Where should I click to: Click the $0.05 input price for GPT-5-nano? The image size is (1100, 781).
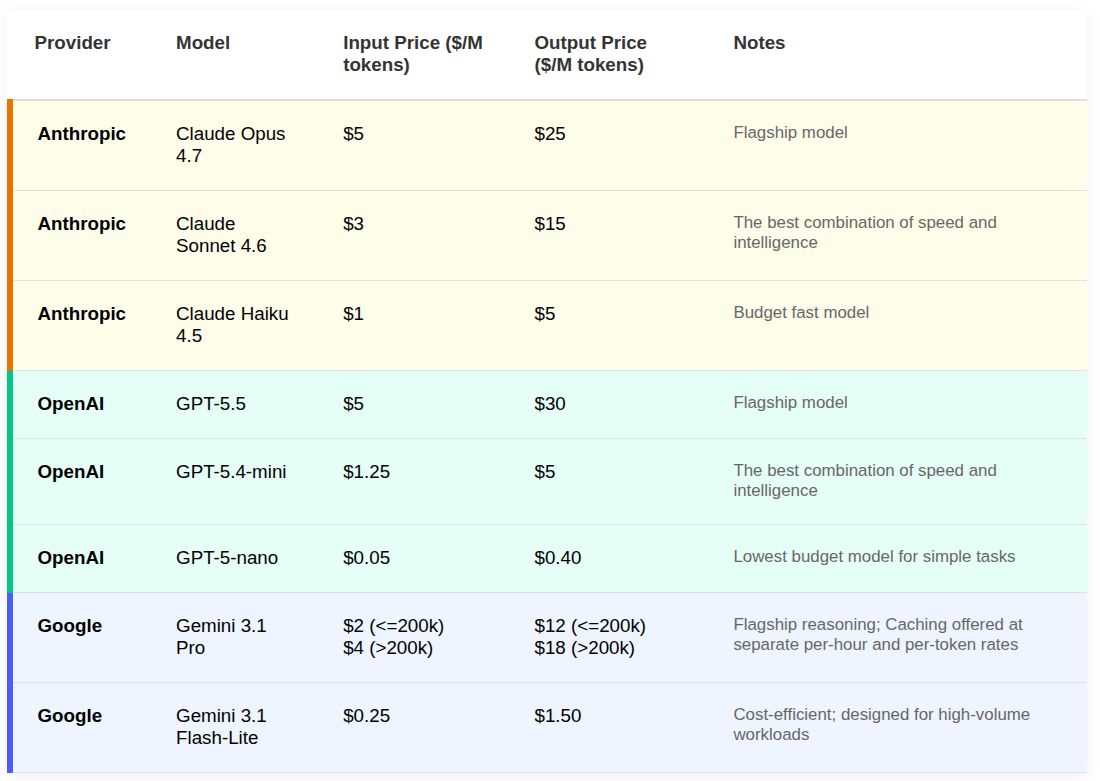coord(366,558)
